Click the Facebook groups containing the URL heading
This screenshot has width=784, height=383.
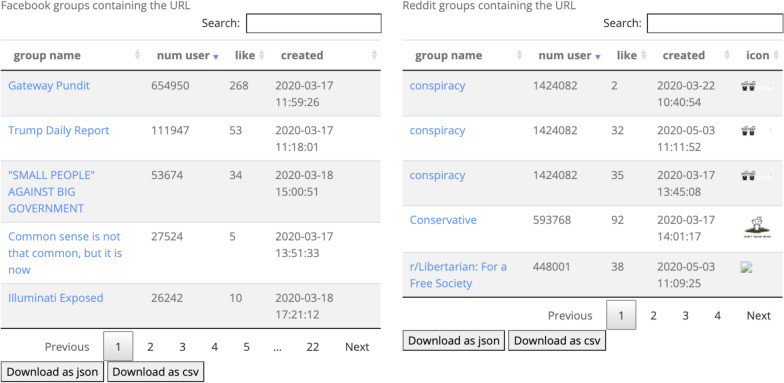95,6
